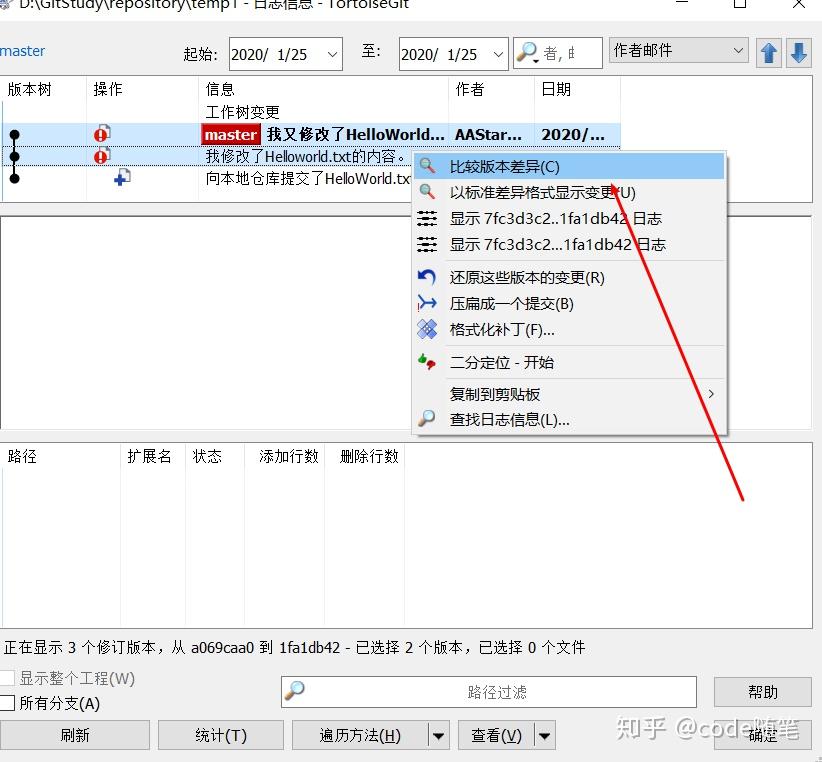Click the 查看(V) button
The height and width of the screenshot is (762, 822).
pyautogui.click(x=496, y=735)
